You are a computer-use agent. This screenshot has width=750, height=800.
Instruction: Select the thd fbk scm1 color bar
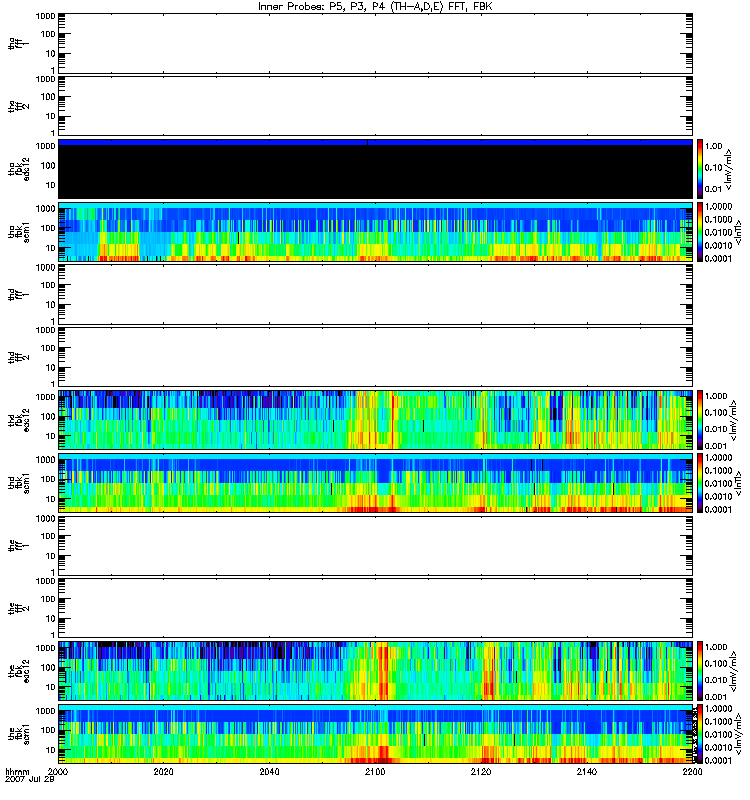pyautogui.click(x=700, y=483)
